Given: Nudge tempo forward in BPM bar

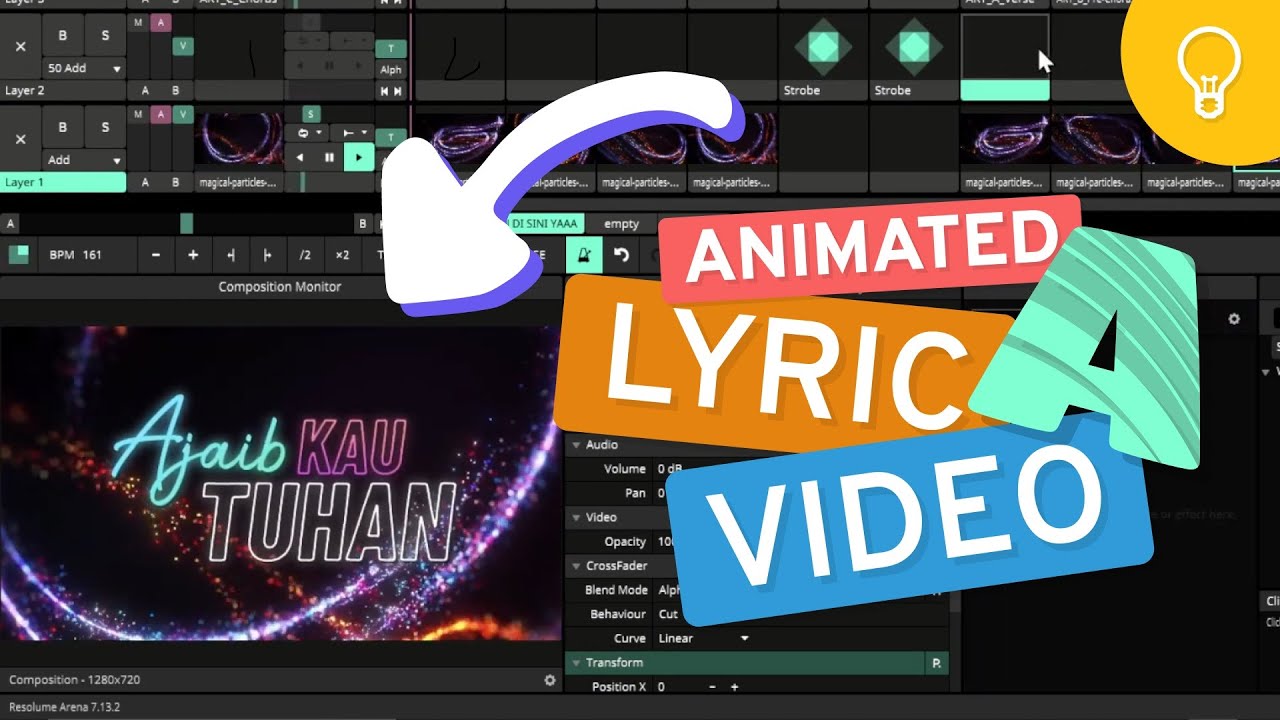Looking at the screenshot, I should [x=267, y=255].
